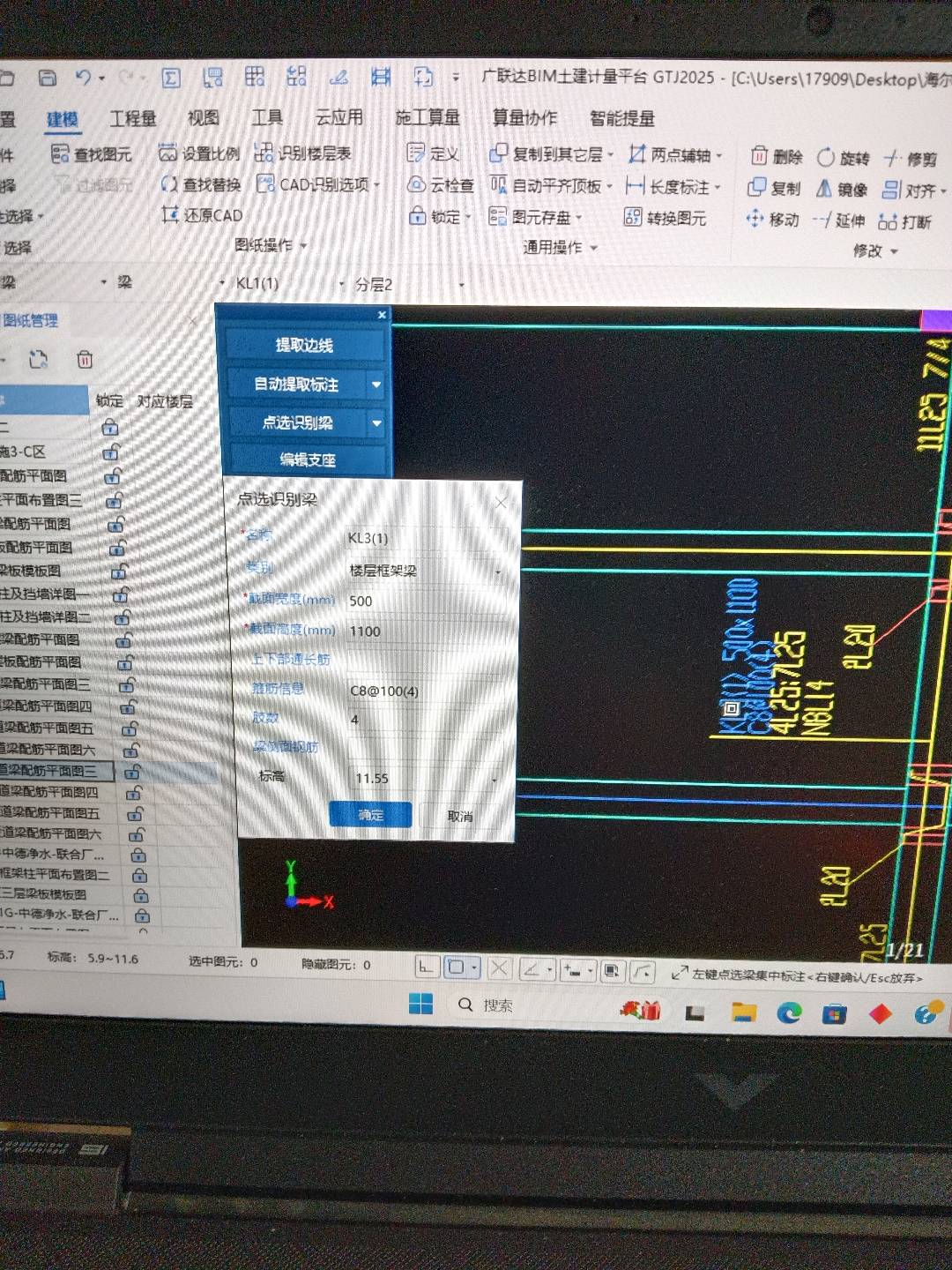Switch to the 建模 ribbon tab
Screen dimensions: 952x1270
click(x=63, y=119)
